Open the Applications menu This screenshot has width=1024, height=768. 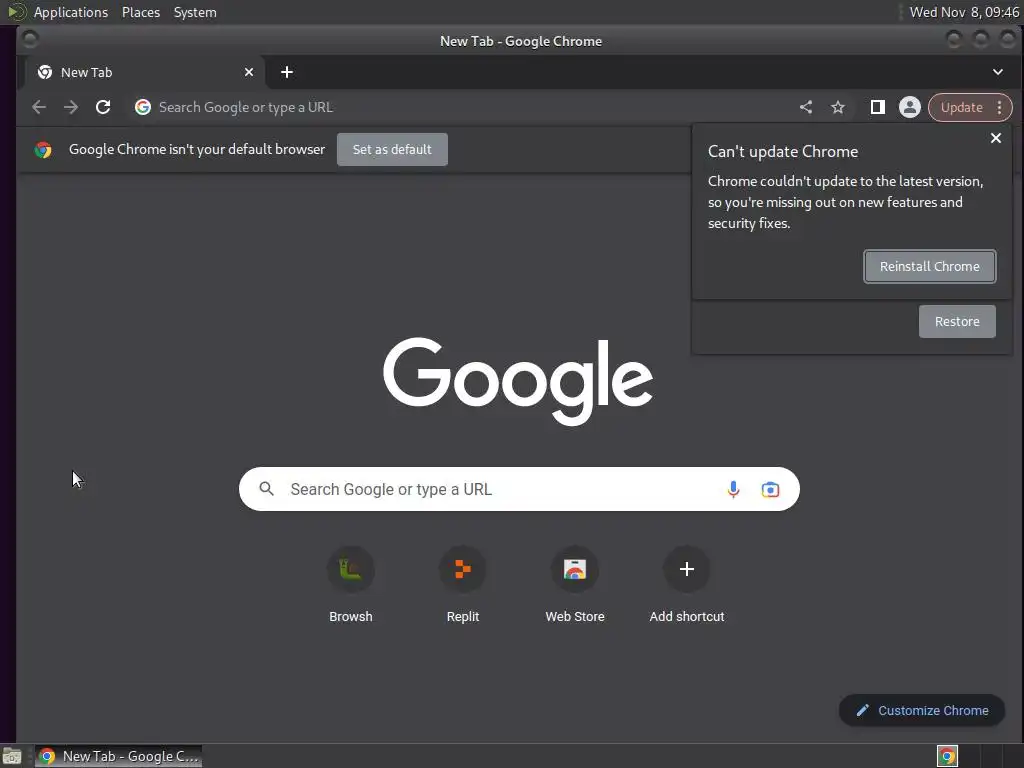pos(71,12)
